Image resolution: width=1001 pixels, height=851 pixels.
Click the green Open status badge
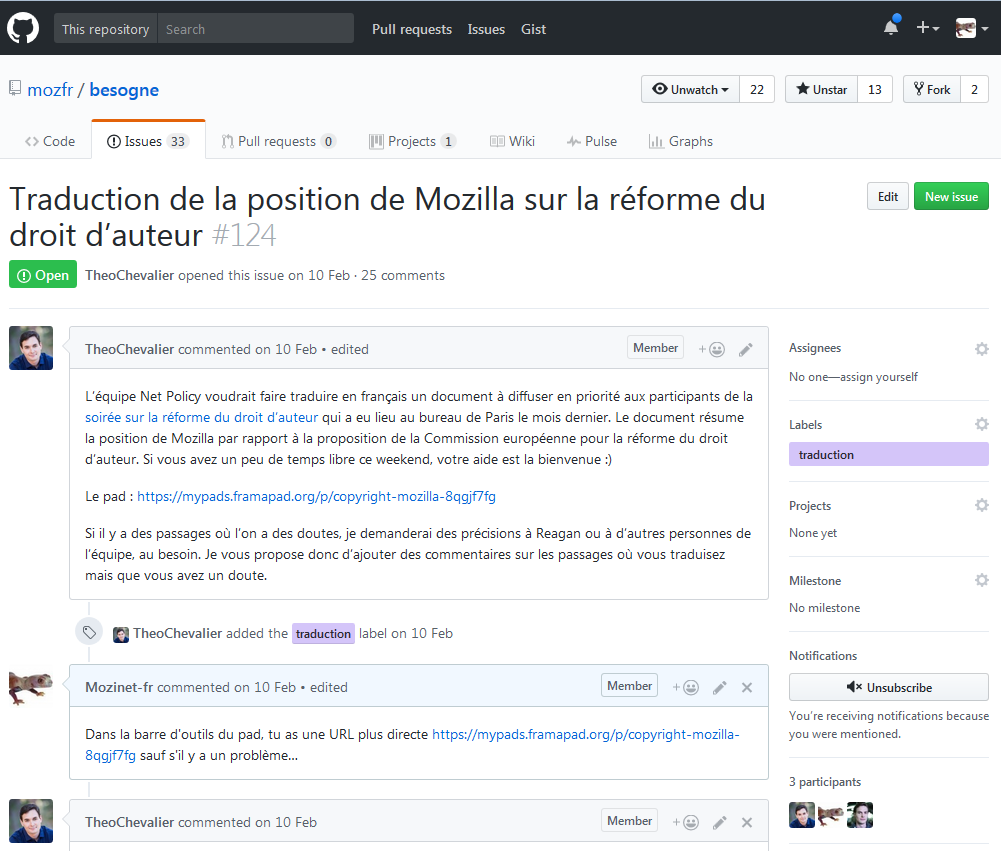click(43, 275)
